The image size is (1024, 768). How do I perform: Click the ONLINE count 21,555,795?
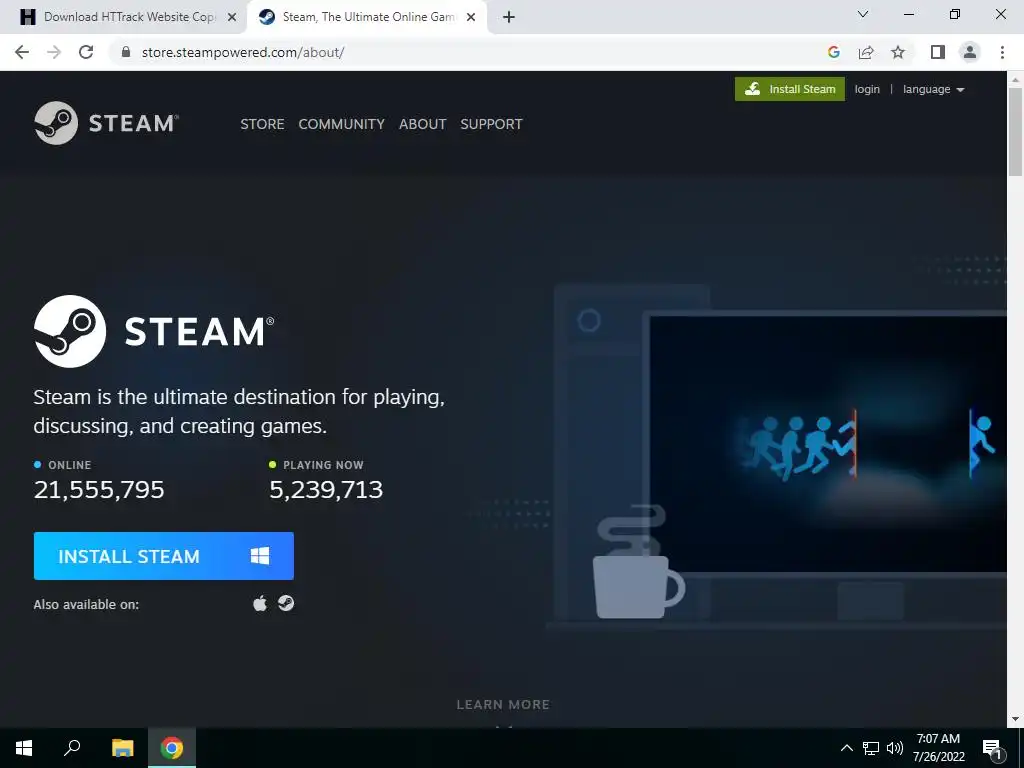(99, 490)
